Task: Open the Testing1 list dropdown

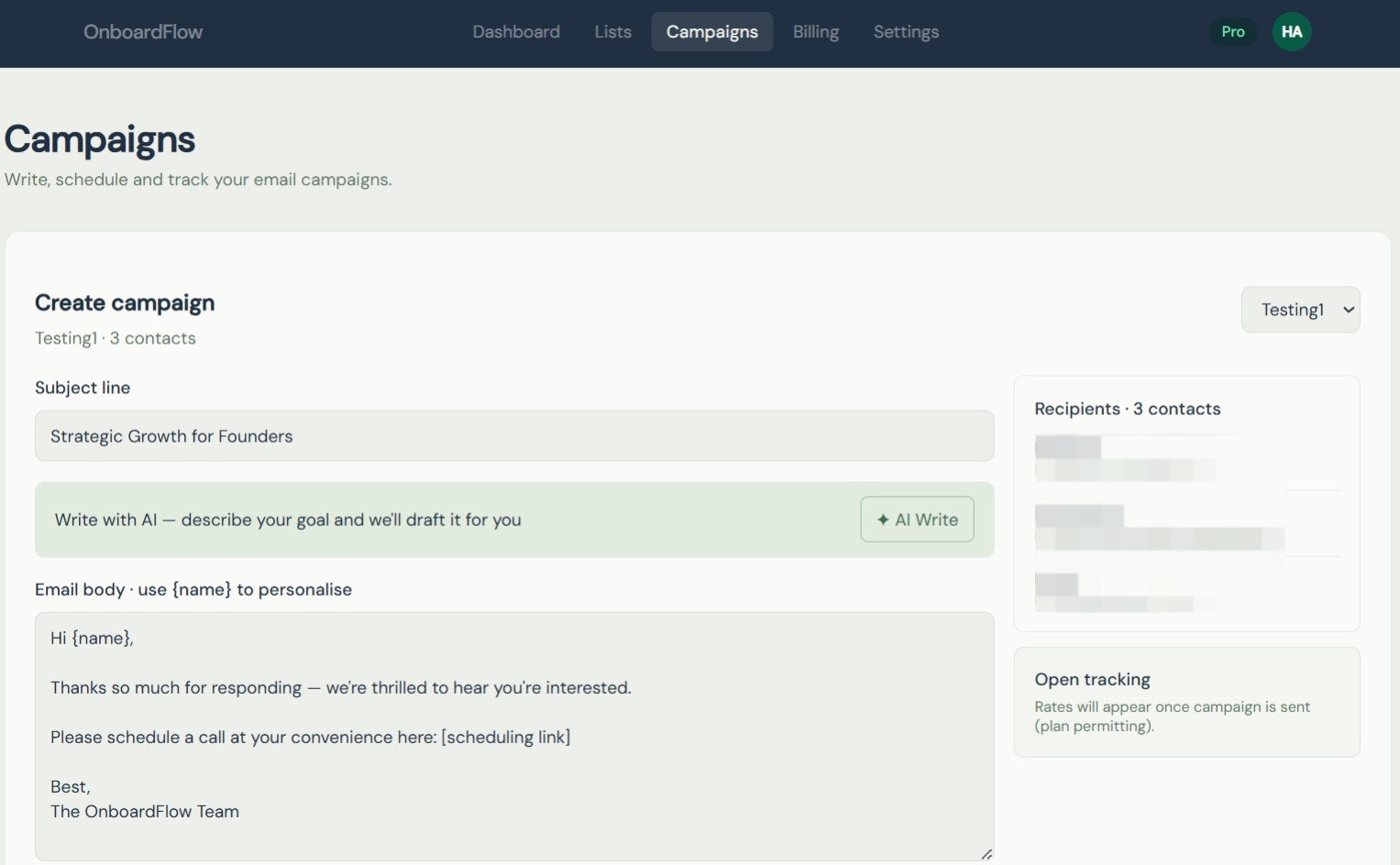Action: [x=1300, y=310]
